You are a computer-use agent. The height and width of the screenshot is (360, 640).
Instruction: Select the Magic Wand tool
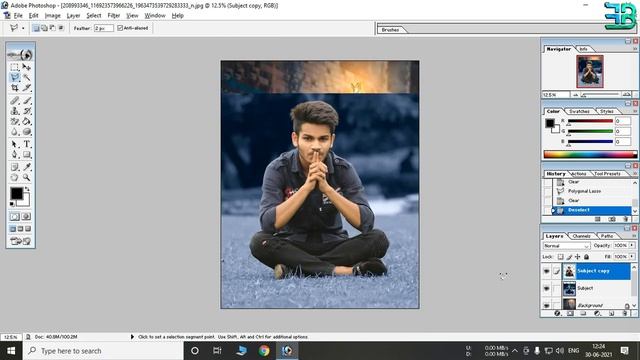(x=27, y=78)
